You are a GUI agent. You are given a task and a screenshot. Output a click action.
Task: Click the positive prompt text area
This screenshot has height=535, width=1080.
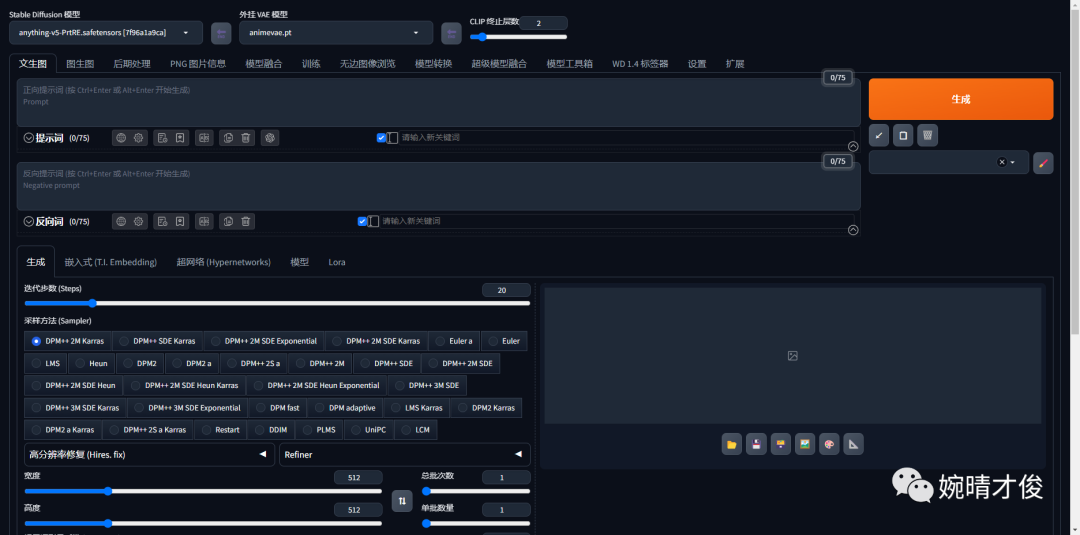pyautogui.click(x=439, y=102)
